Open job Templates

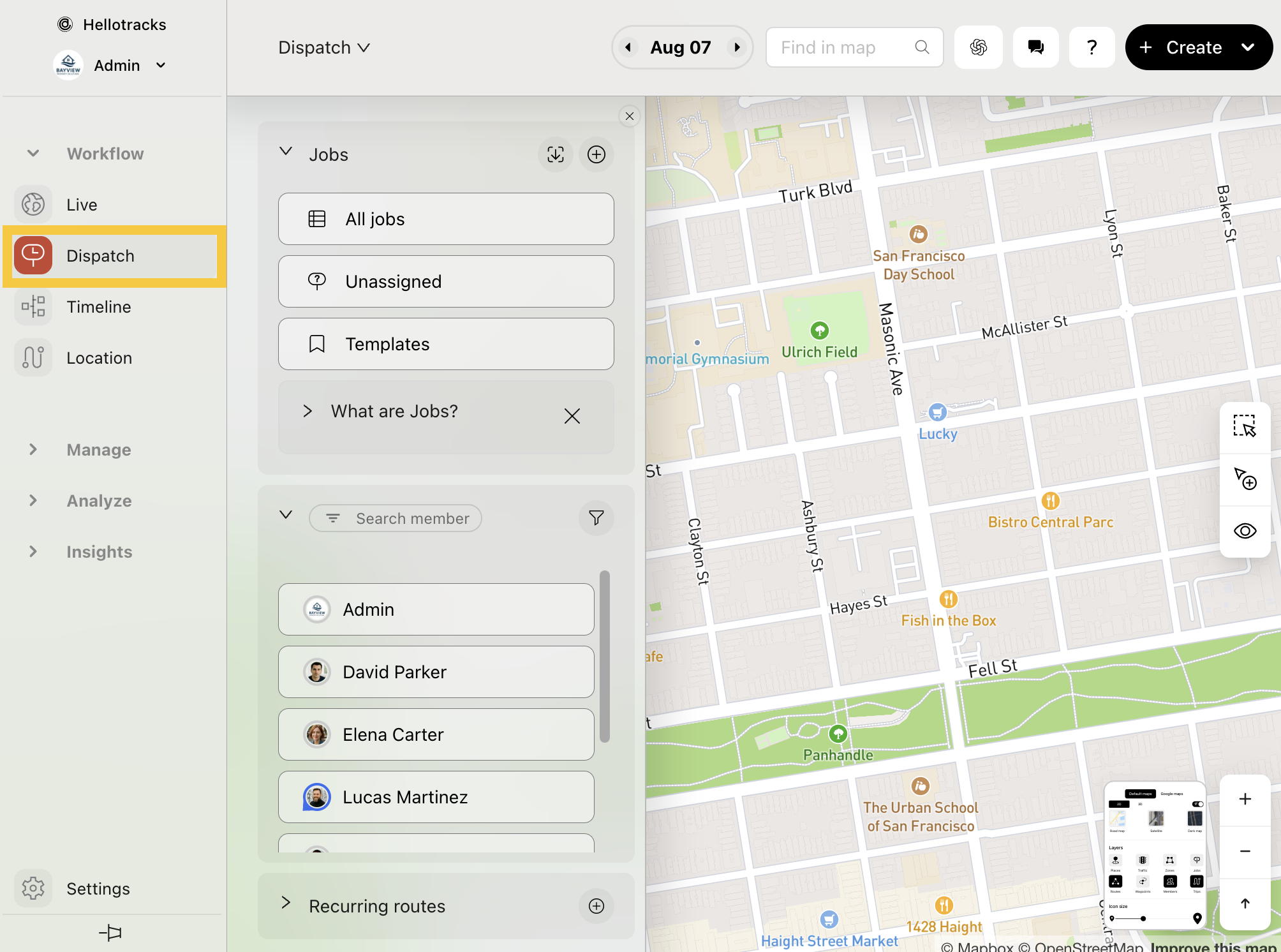(x=446, y=344)
